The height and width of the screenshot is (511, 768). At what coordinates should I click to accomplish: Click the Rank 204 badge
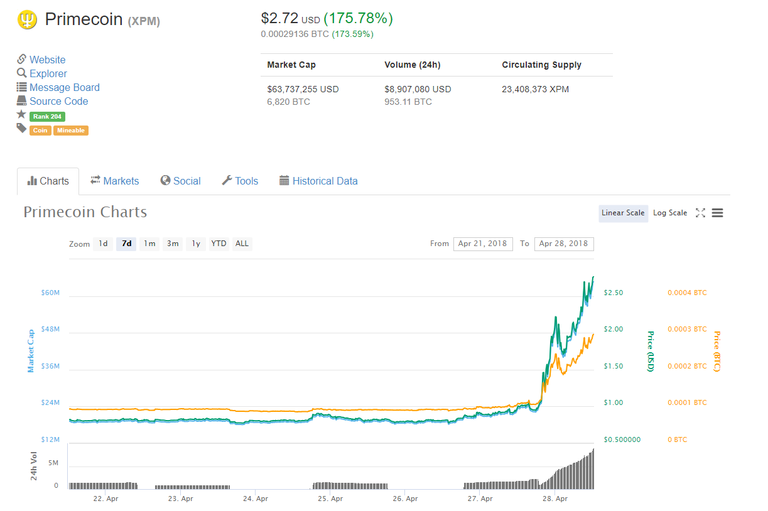pyautogui.click(x=47, y=117)
